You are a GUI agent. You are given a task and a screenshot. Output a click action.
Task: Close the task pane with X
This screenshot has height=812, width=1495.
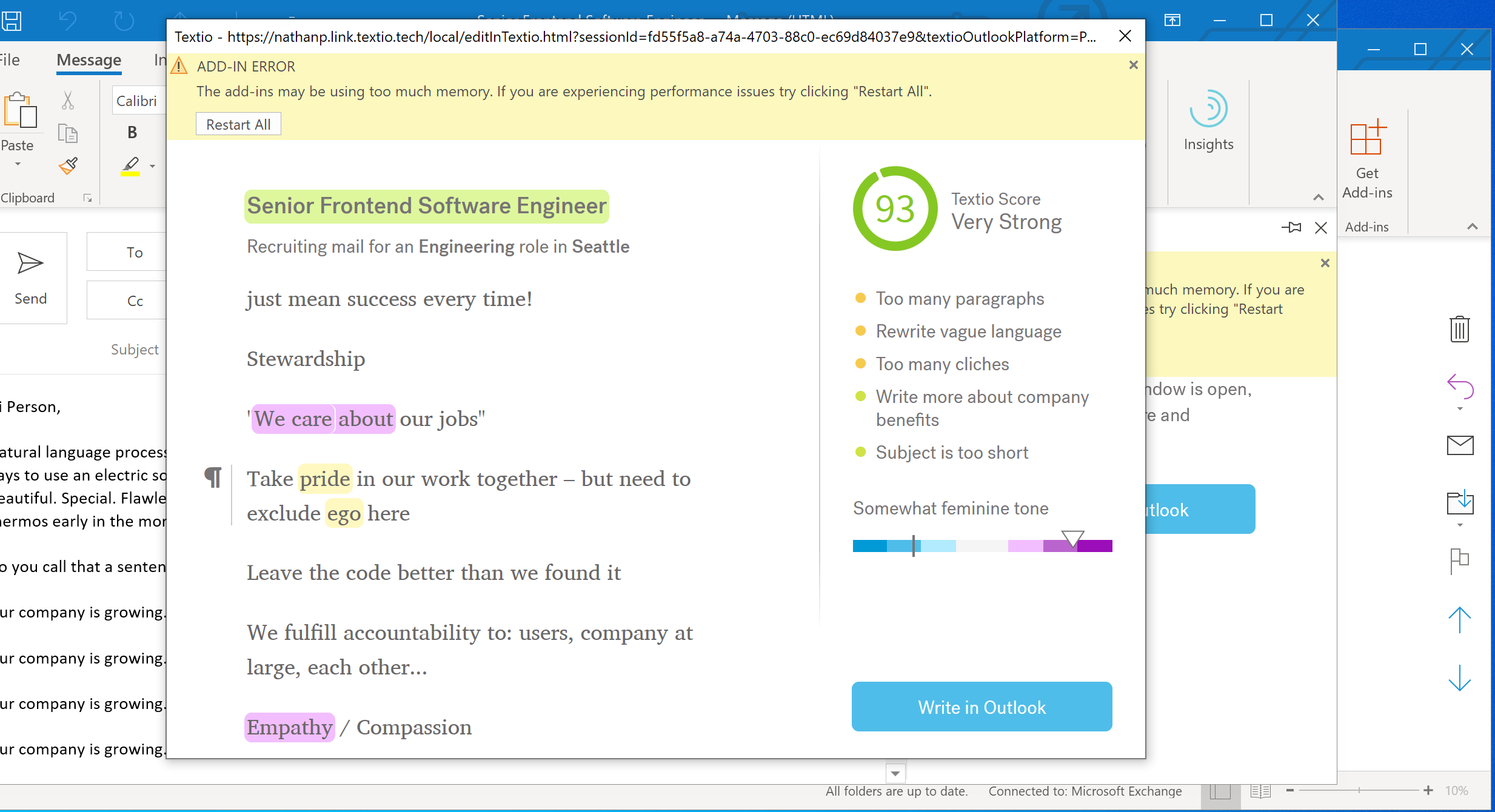pyautogui.click(x=1321, y=227)
